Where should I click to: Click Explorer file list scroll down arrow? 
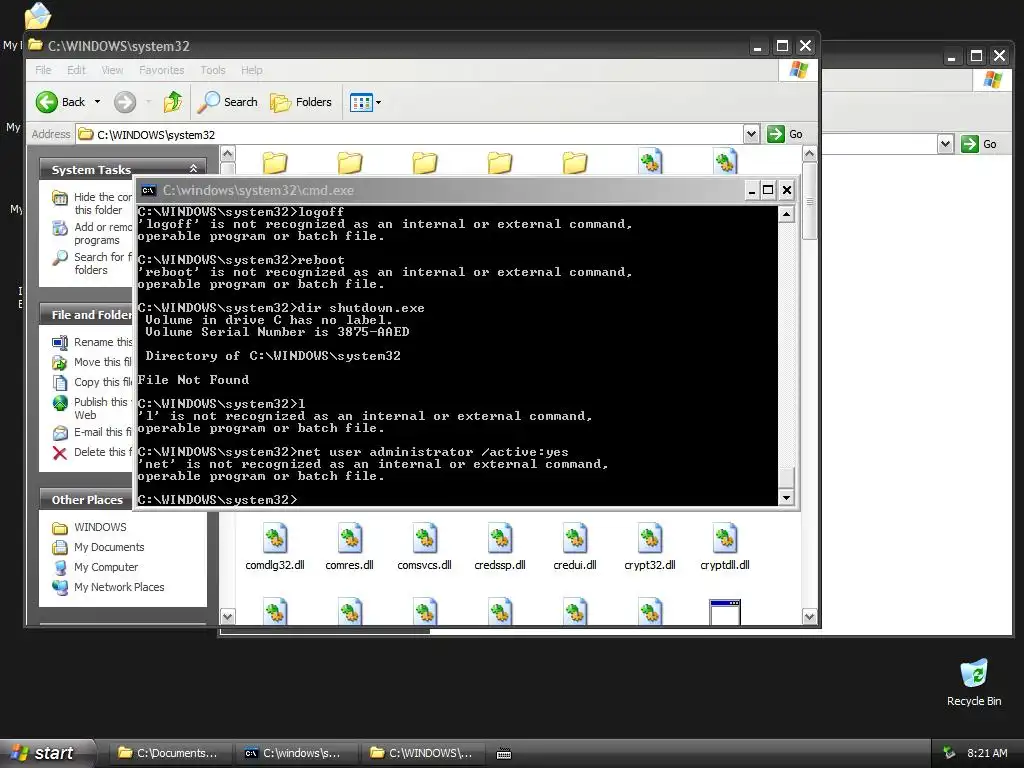[x=809, y=616]
